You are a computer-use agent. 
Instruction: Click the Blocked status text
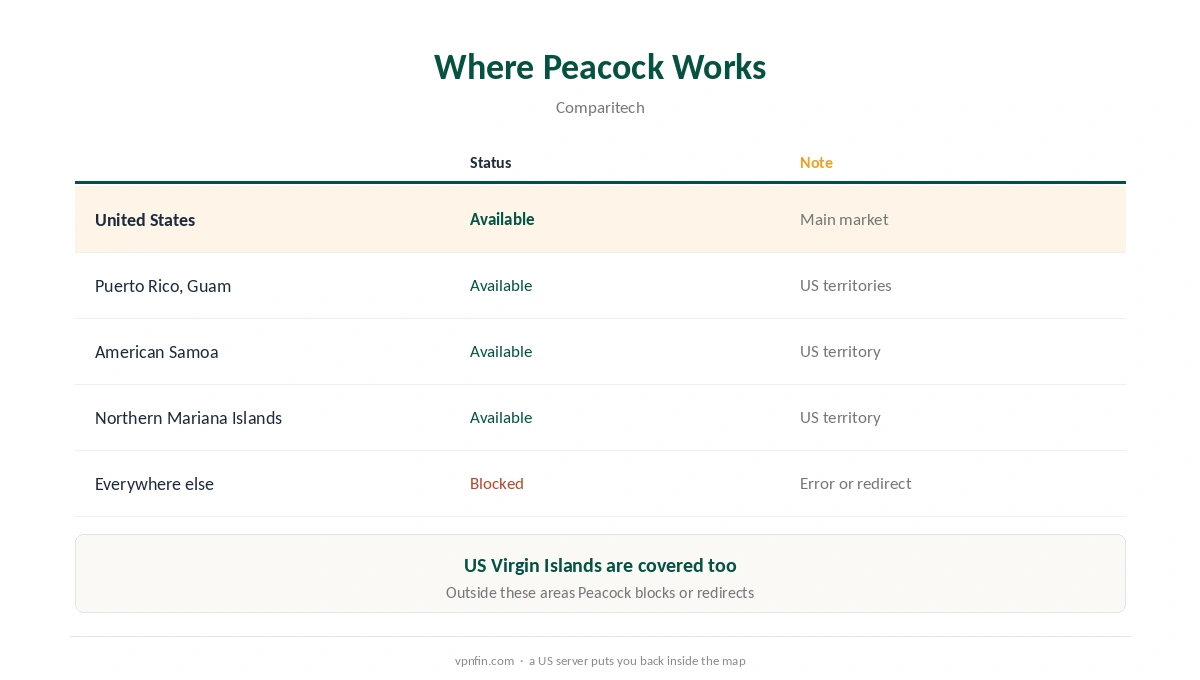(497, 483)
